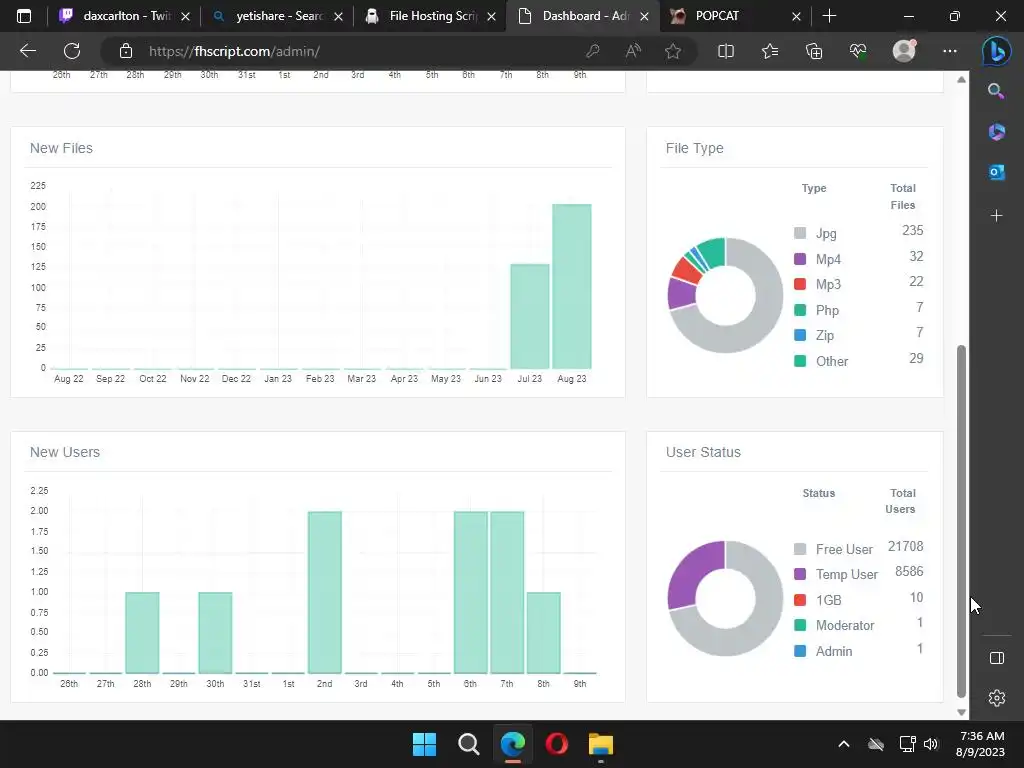This screenshot has width=1024, height=768.
Task: Toggle Mp4 purple legend swatch
Action: [x=800, y=259]
